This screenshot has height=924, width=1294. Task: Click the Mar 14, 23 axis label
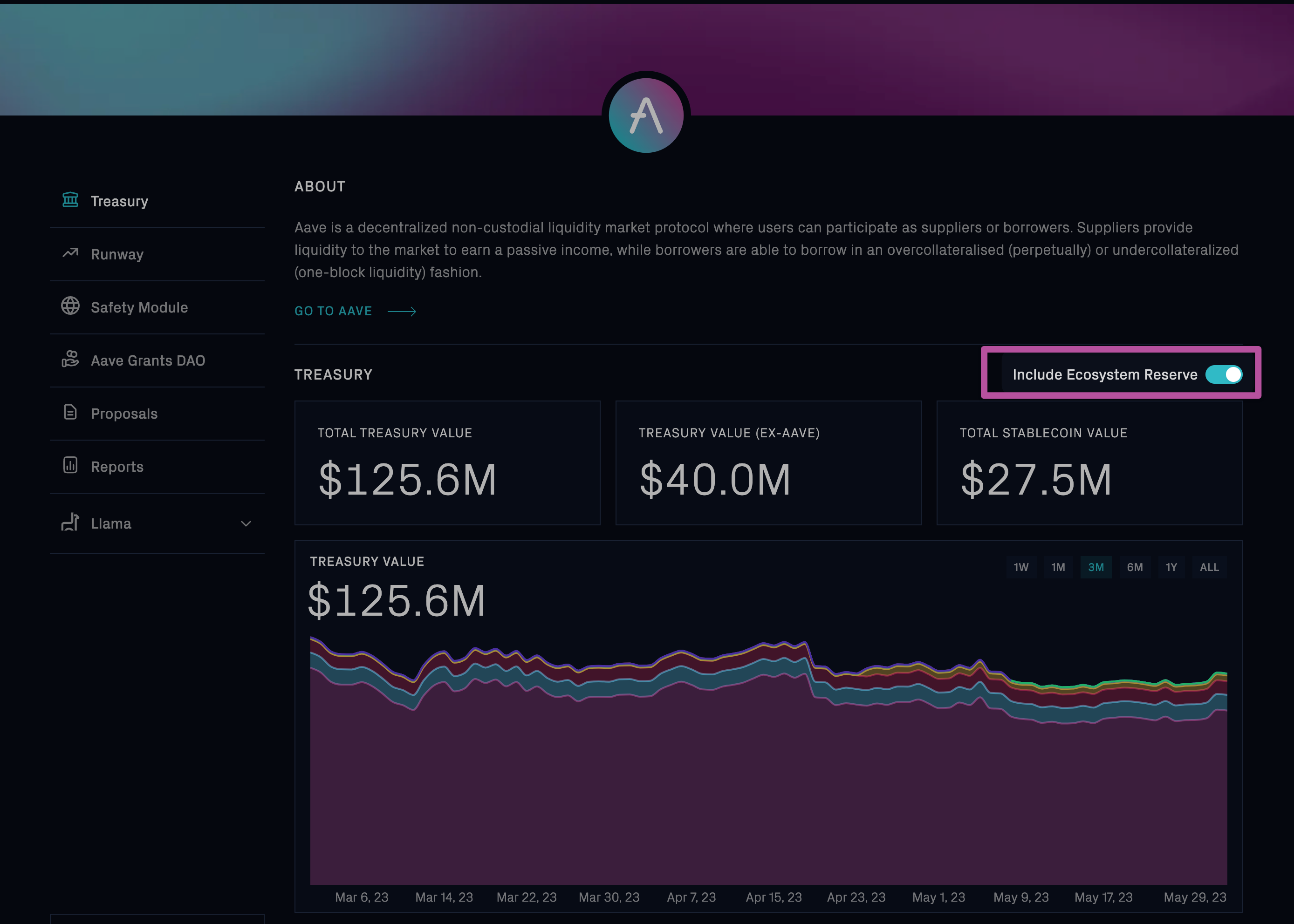pyautogui.click(x=444, y=897)
